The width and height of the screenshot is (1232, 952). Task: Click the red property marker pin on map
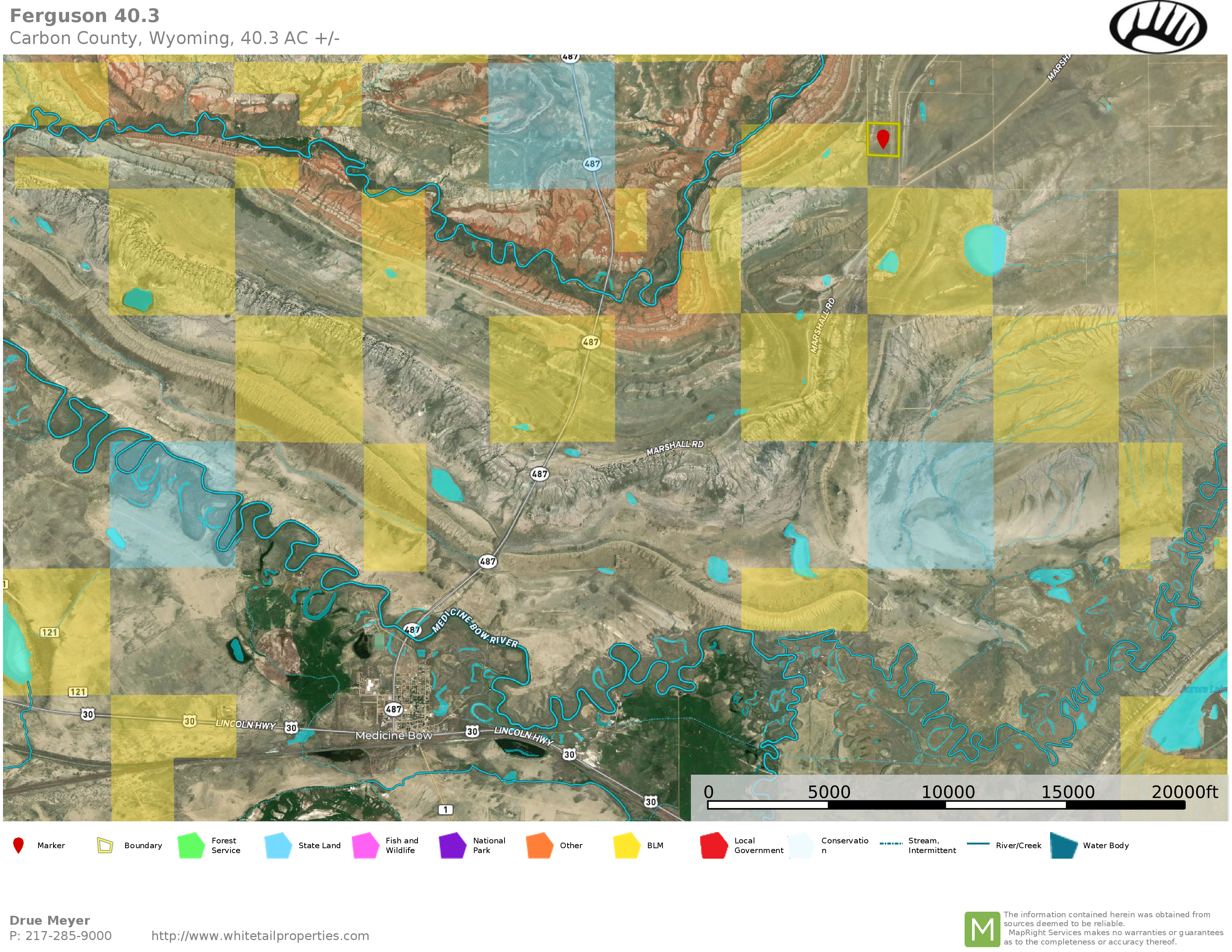pyautogui.click(x=883, y=138)
